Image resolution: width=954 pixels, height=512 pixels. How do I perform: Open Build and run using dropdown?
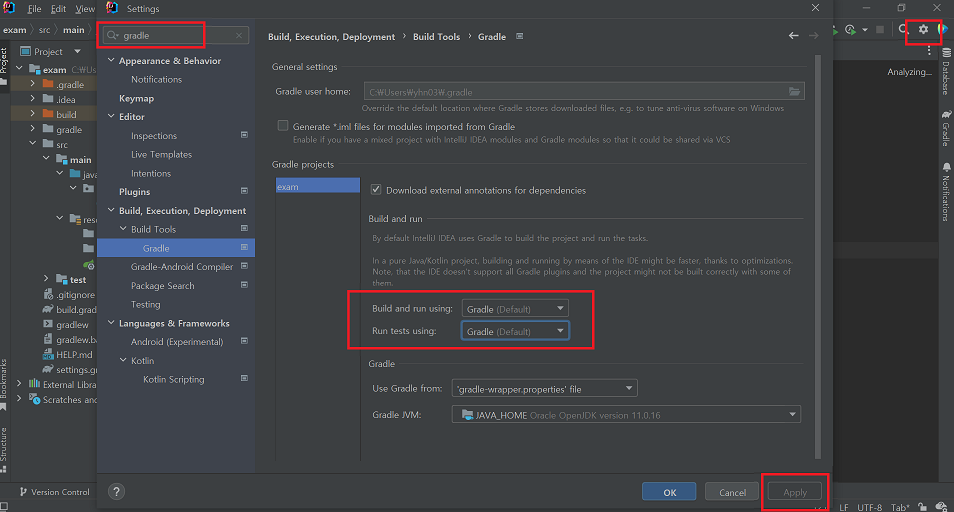click(x=515, y=308)
